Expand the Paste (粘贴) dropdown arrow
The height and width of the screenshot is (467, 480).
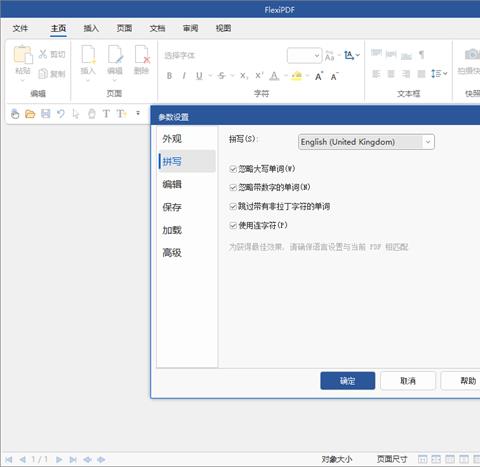point(23,80)
